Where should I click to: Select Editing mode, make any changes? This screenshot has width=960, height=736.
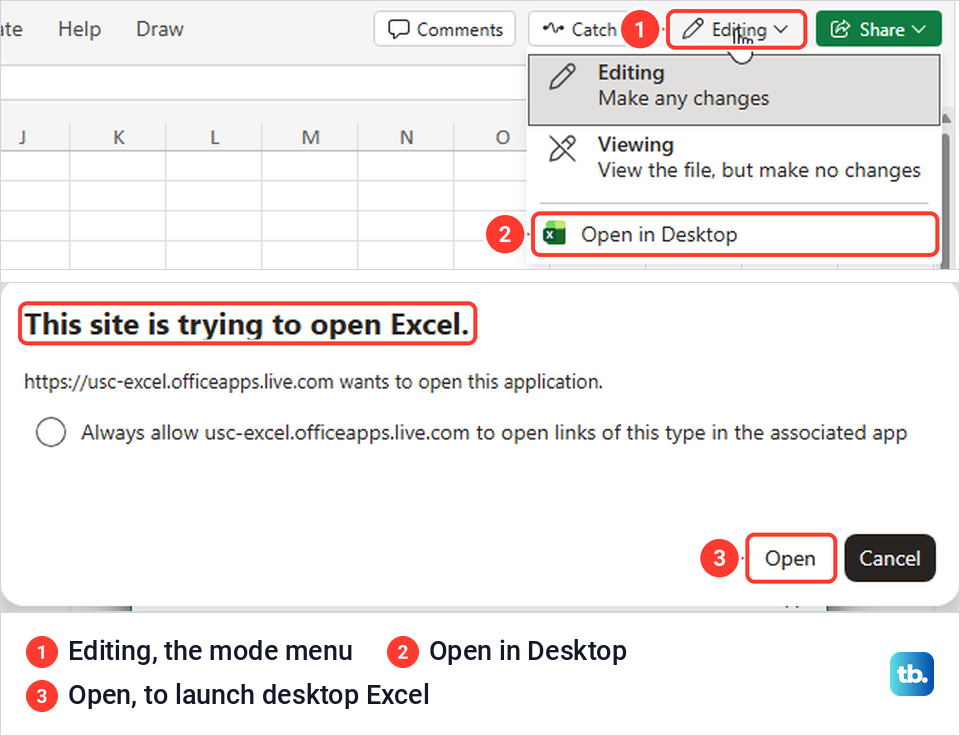pyautogui.click(x=734, y=90)
